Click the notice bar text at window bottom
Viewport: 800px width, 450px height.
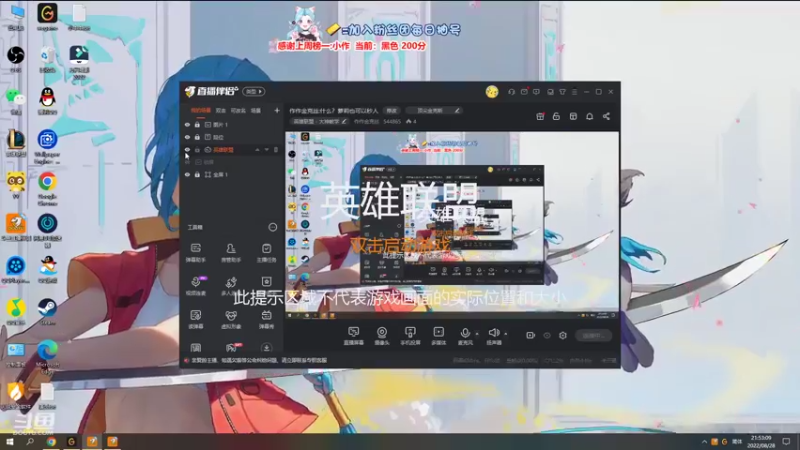tap(259, 360)
